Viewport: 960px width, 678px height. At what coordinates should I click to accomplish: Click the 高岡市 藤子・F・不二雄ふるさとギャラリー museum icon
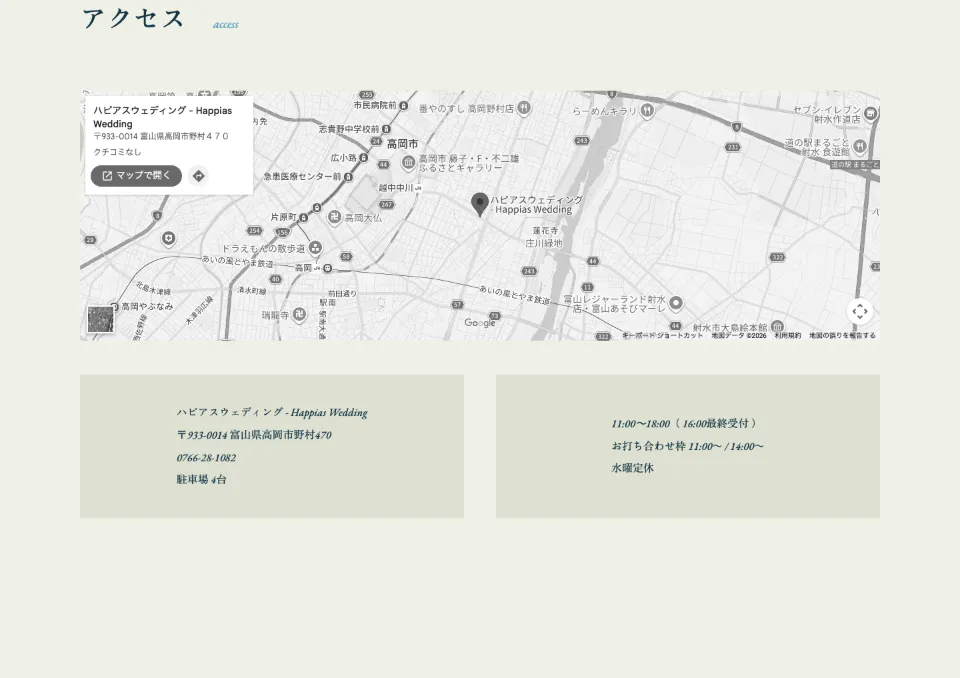point(408,163)
